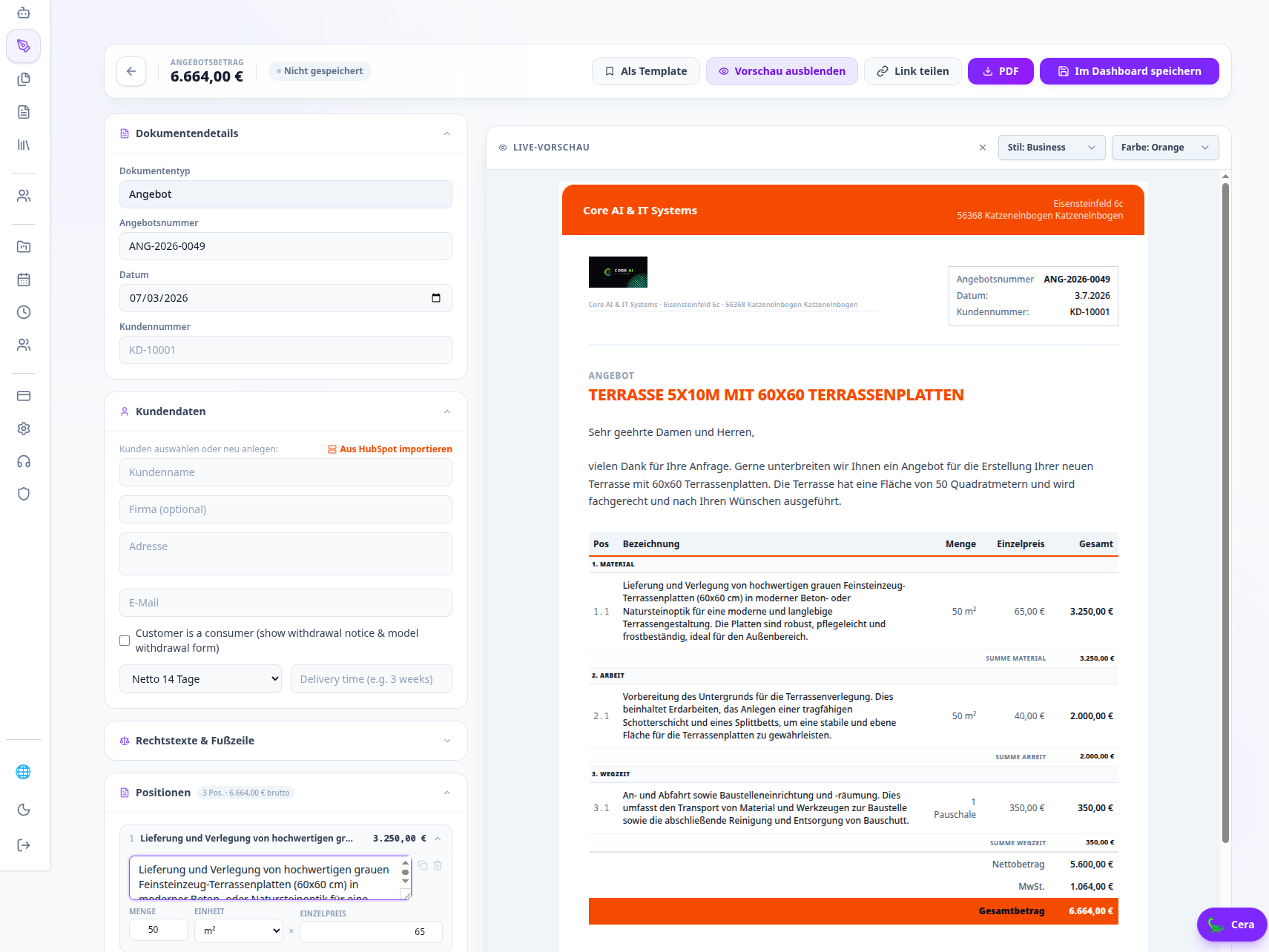
Task: Click the headset support icon
Action: [24, 461]
